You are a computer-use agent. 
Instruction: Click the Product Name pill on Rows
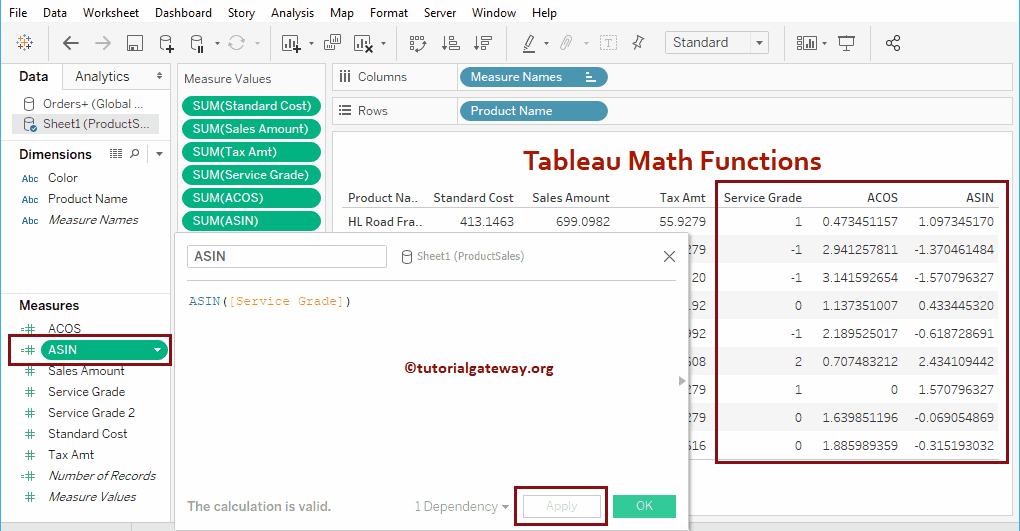coord(533,111)
